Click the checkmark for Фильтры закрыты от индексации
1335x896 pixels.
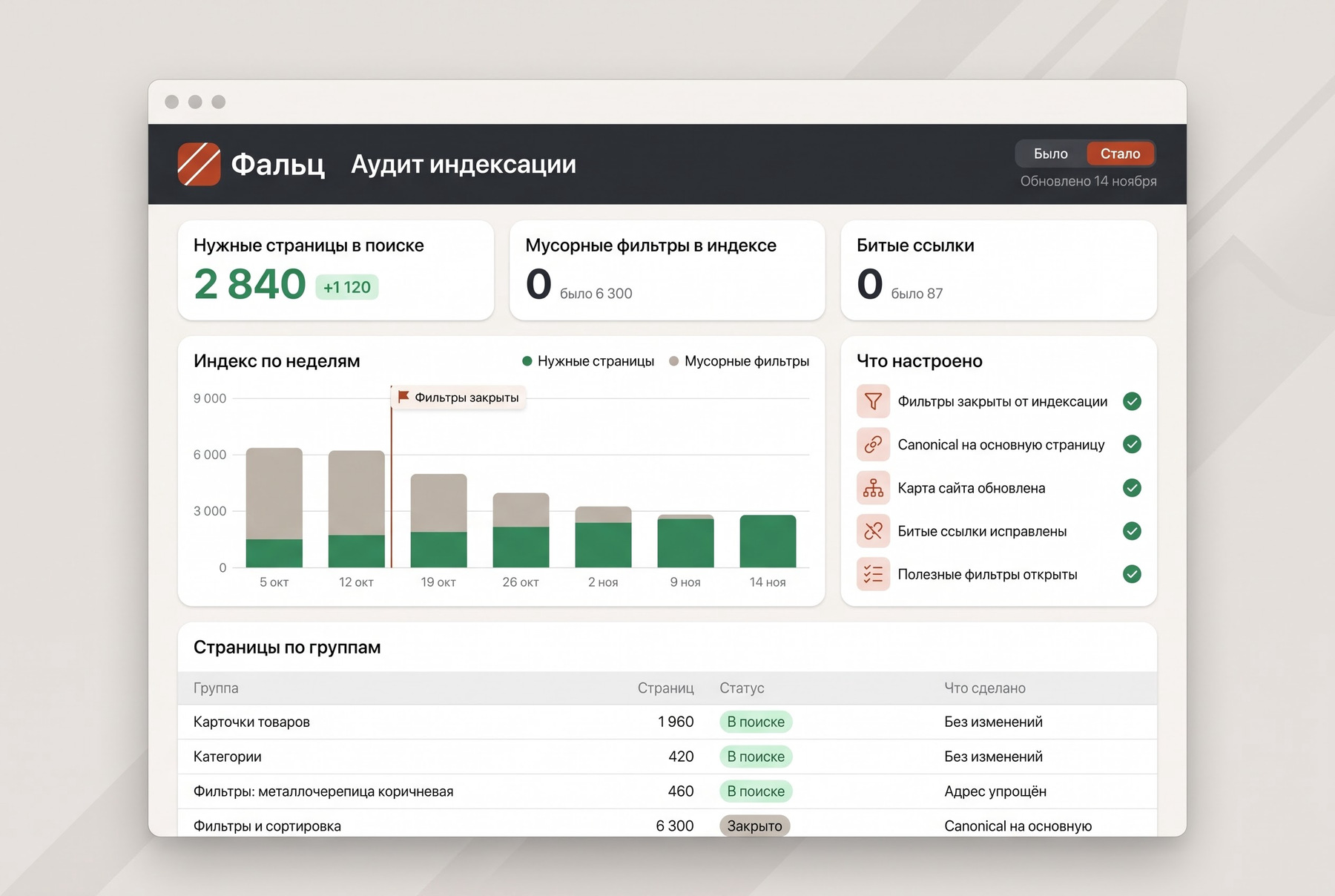[x=1132, y=401]
